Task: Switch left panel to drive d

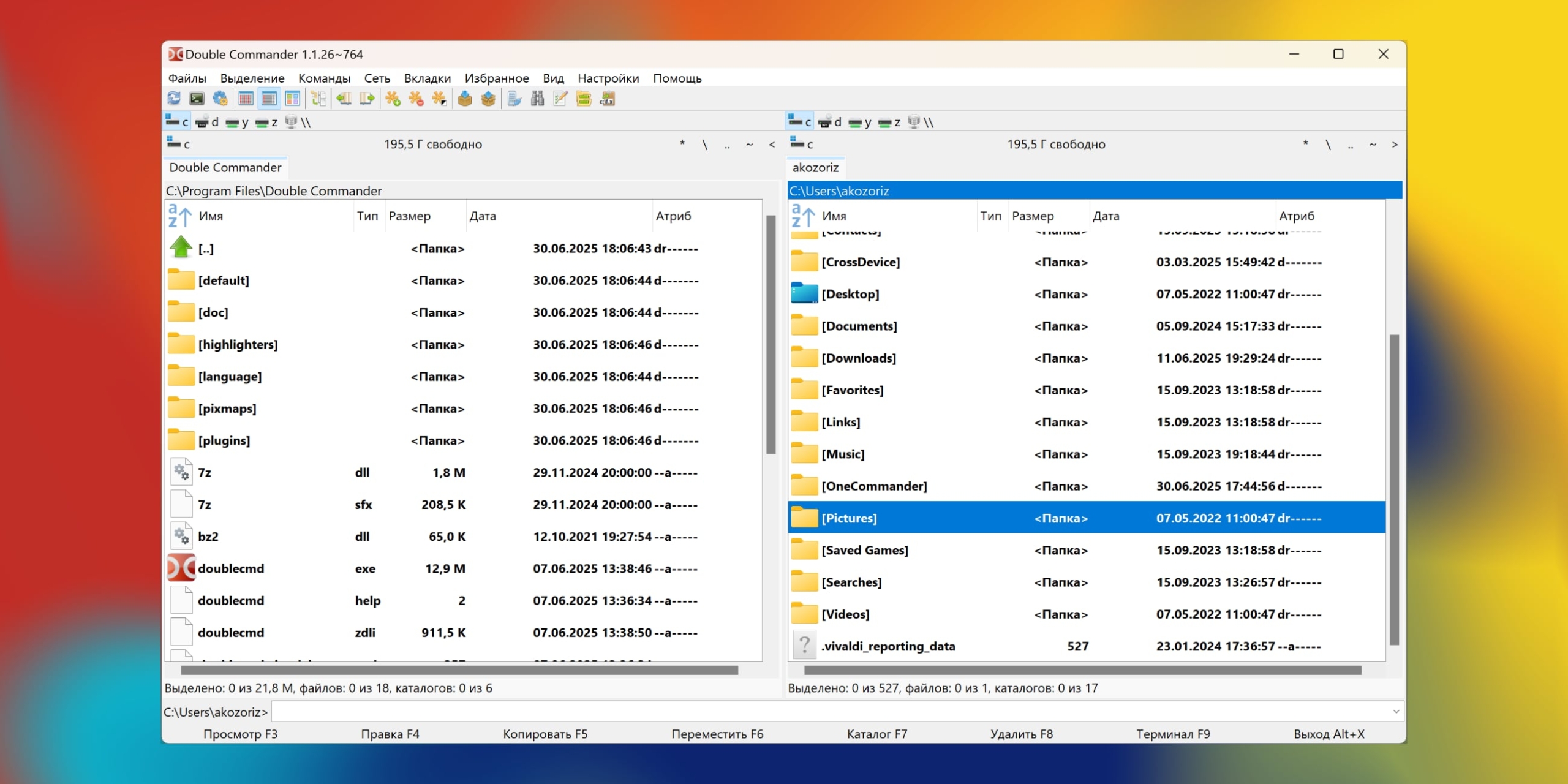Action: pos(208,122)
